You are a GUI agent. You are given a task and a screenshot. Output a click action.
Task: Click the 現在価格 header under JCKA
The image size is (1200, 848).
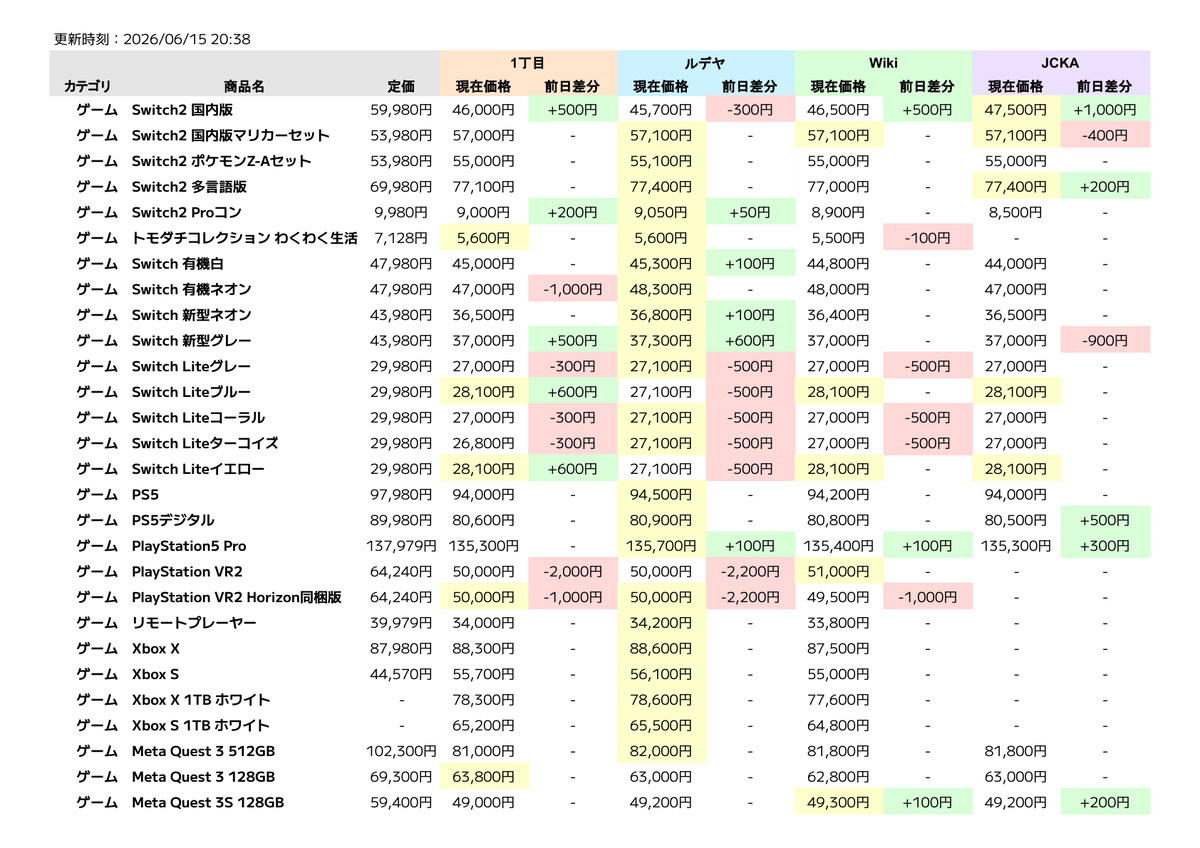[1016, 87]
